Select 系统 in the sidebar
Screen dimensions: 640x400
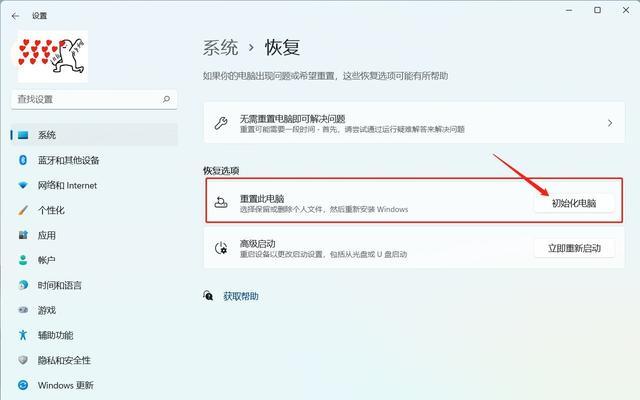pos(94,135)
